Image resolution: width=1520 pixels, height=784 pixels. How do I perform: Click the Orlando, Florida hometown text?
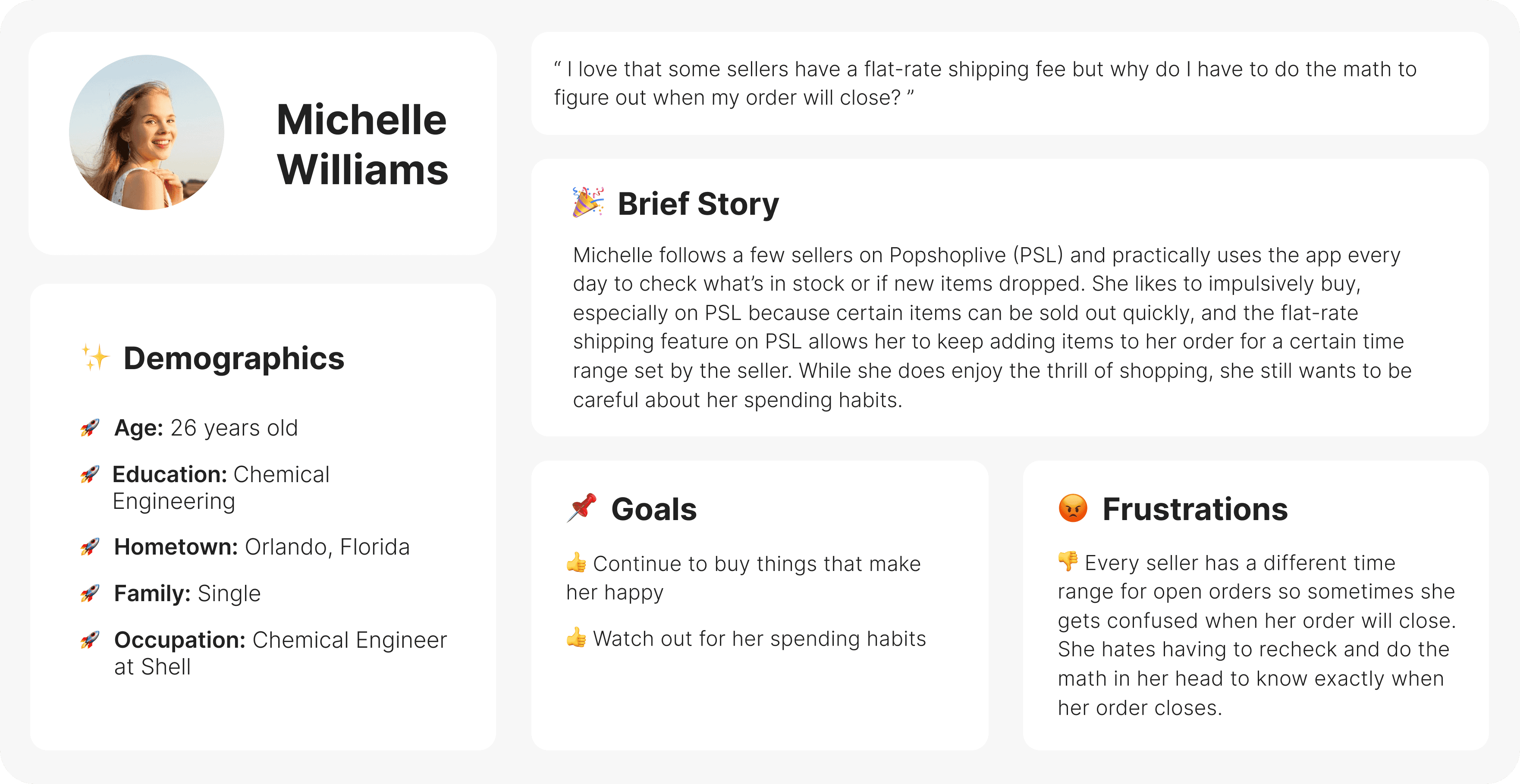[x=327, y=547]
